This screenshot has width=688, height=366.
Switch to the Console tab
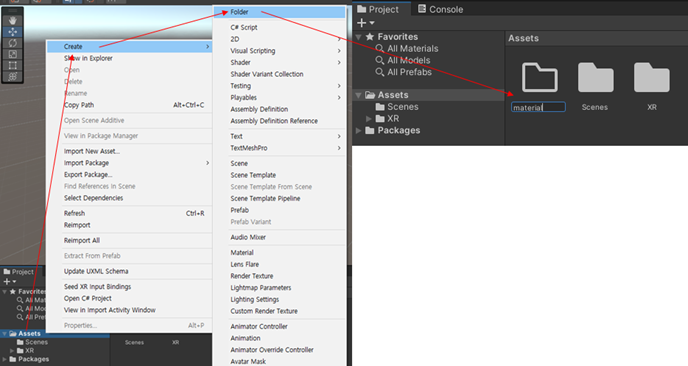coord(441,9)
